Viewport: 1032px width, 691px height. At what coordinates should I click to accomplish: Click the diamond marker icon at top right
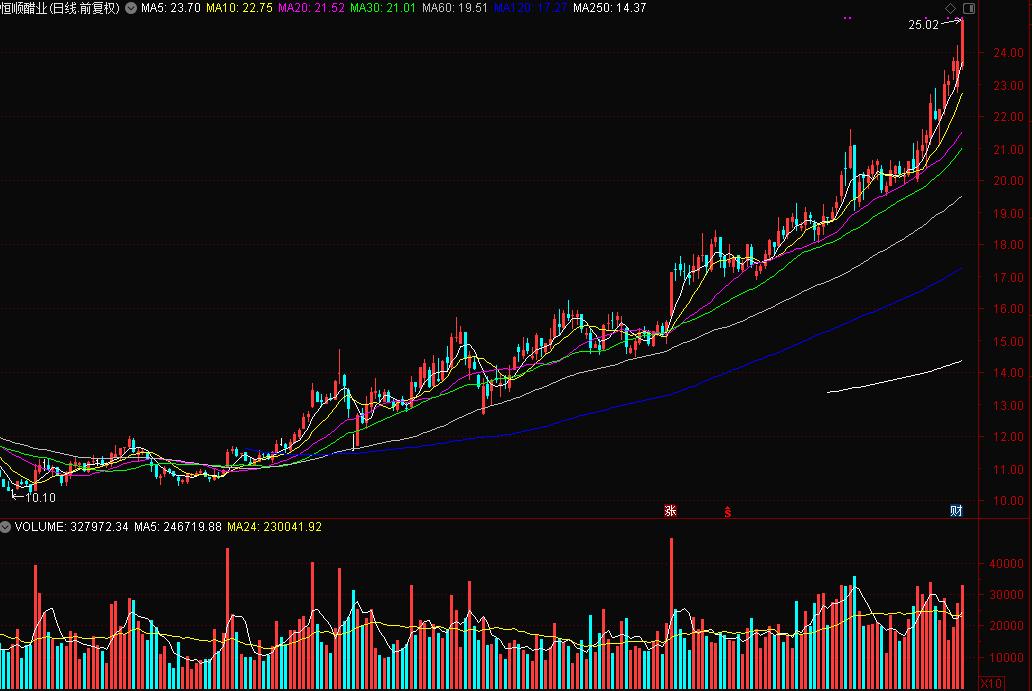click(x=950, y=8)
